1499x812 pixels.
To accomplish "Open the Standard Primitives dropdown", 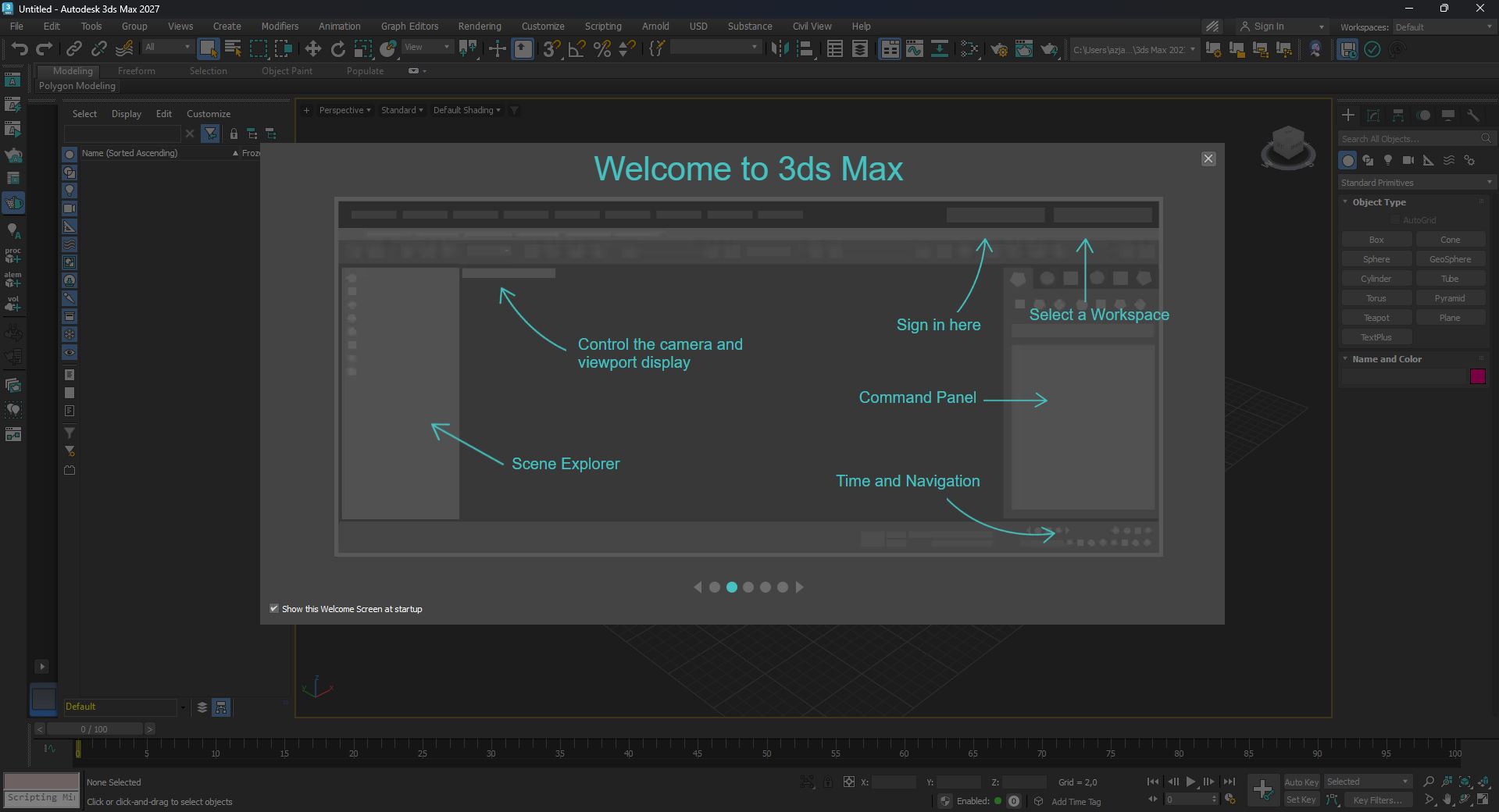I will point(1416,183).
